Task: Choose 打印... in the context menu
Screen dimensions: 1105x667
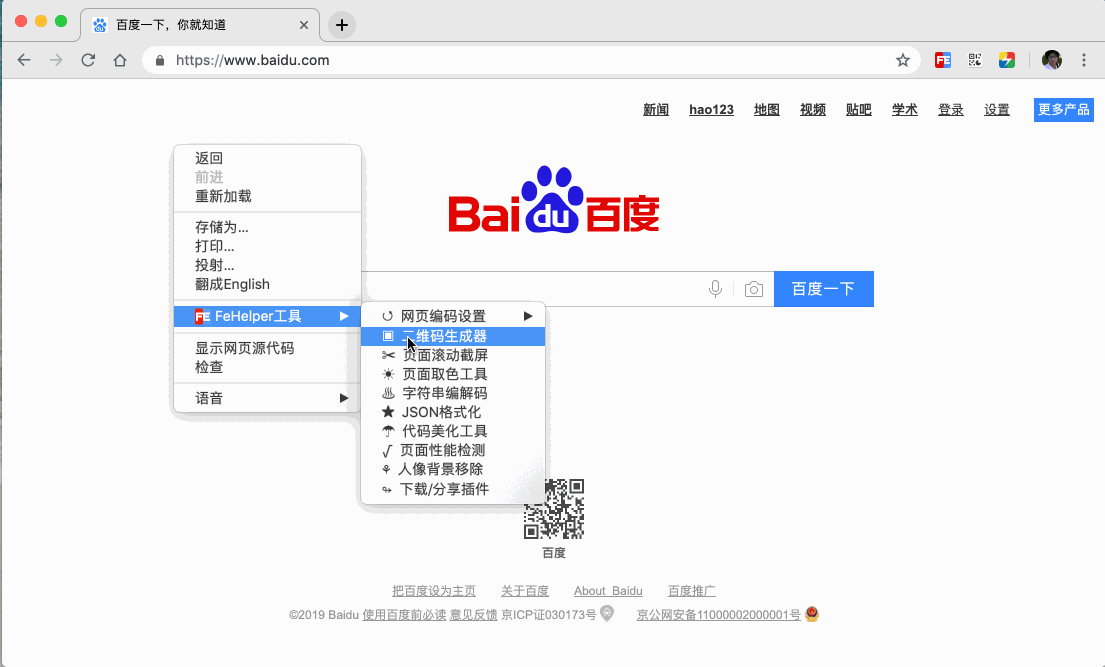Action: click(267, 246)
